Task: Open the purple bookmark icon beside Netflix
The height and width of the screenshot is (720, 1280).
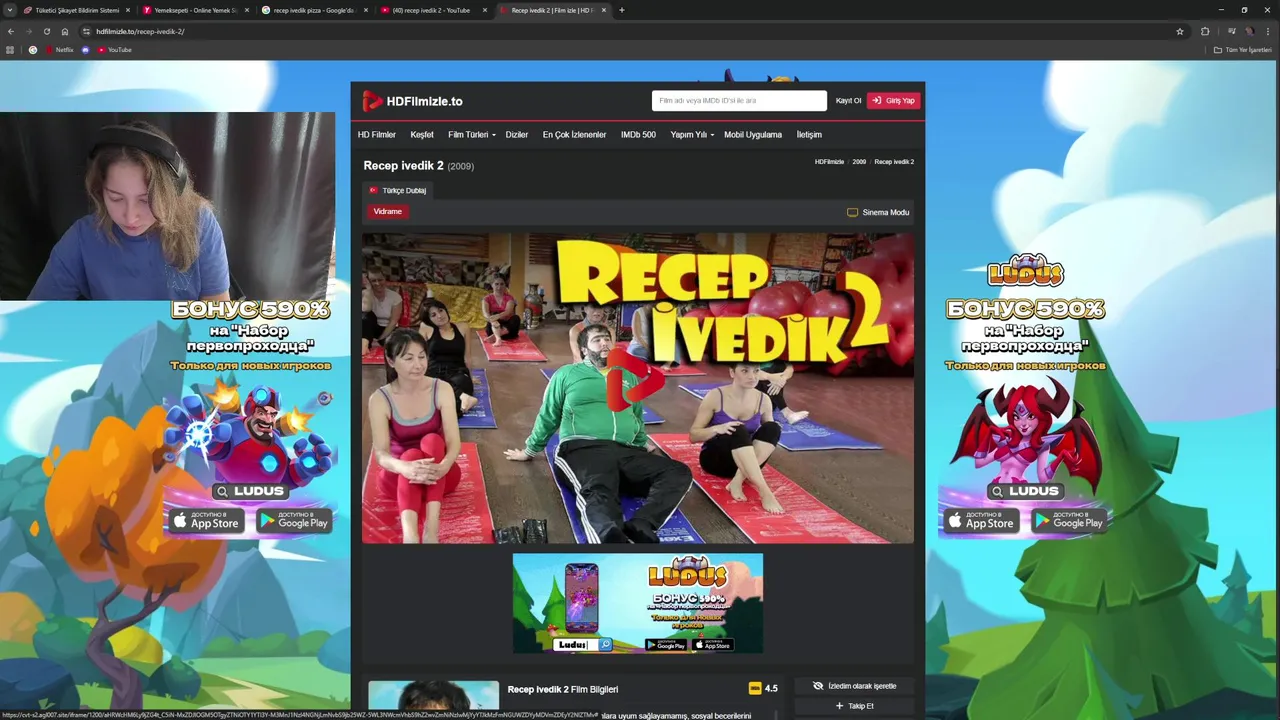Action: click(x=85, y=50)
